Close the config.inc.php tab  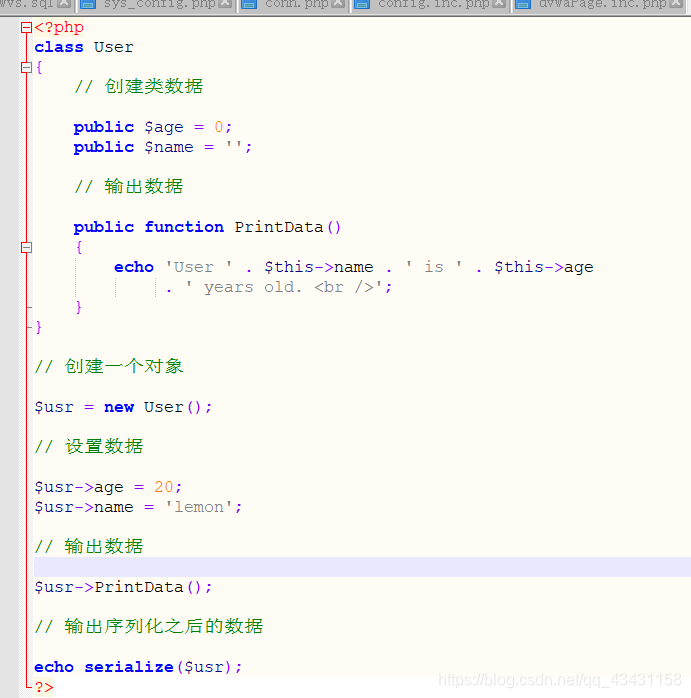pyautogui.click(x=499, y=4)
